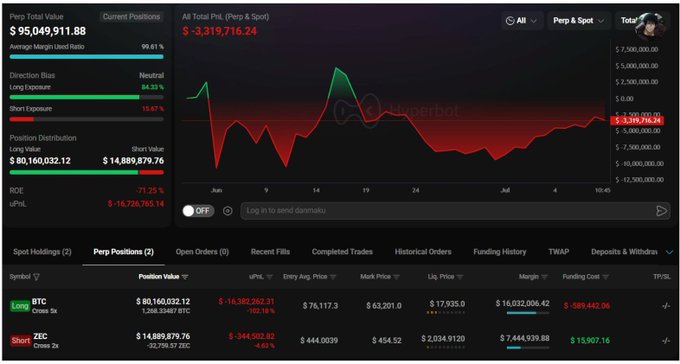
Task: Click the uPnL total $ -16,726,765.14
Action: [136, 203]
